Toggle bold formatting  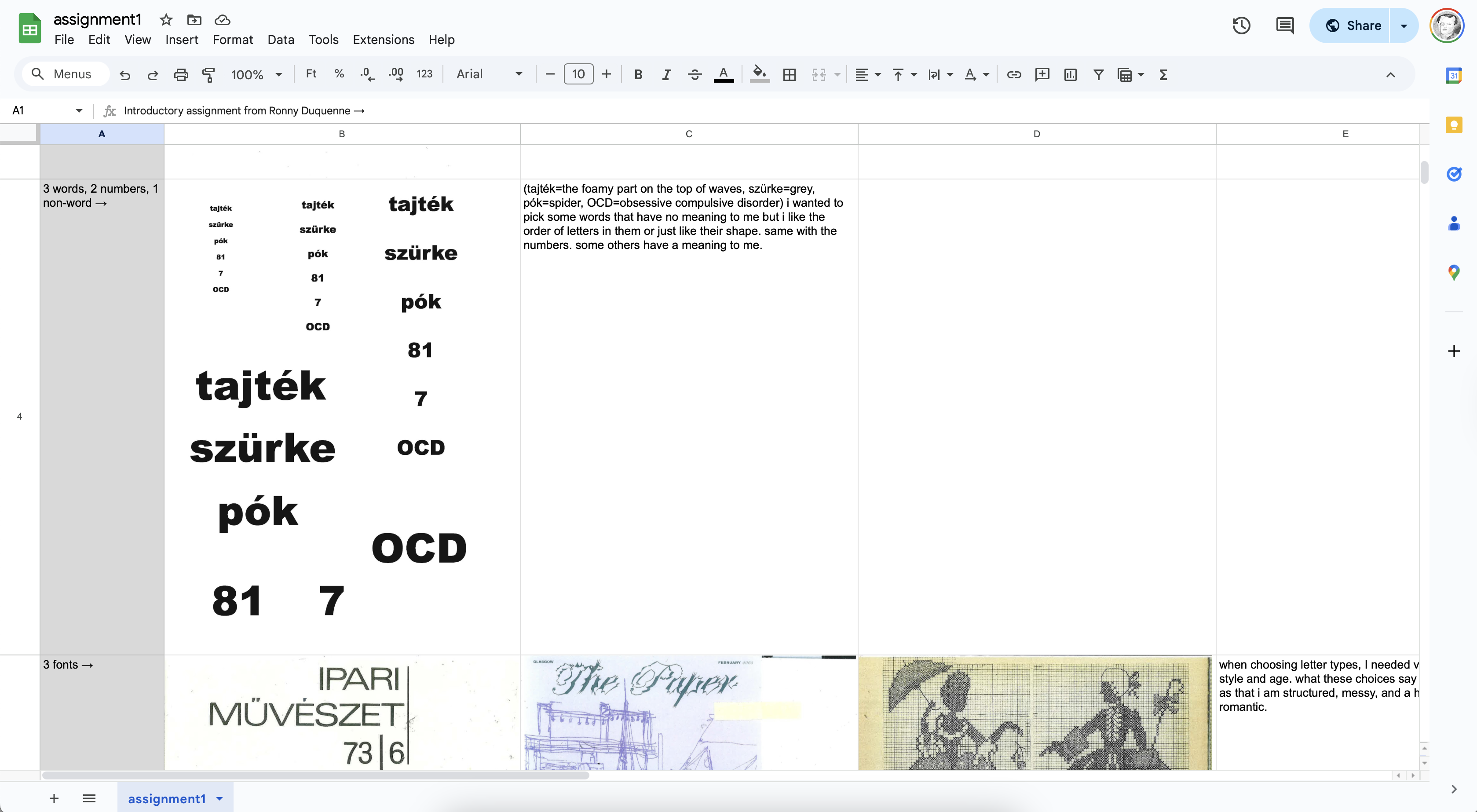(x=638, y=74)
